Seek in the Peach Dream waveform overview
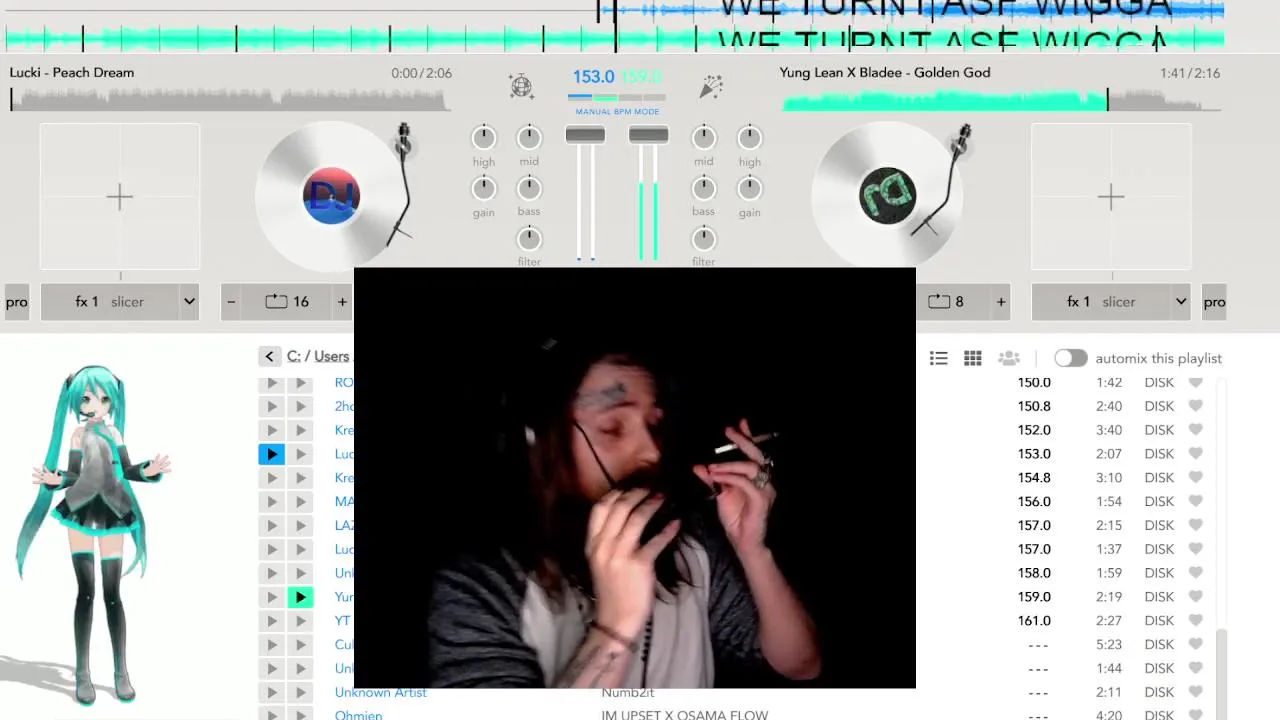 point(231,99)
